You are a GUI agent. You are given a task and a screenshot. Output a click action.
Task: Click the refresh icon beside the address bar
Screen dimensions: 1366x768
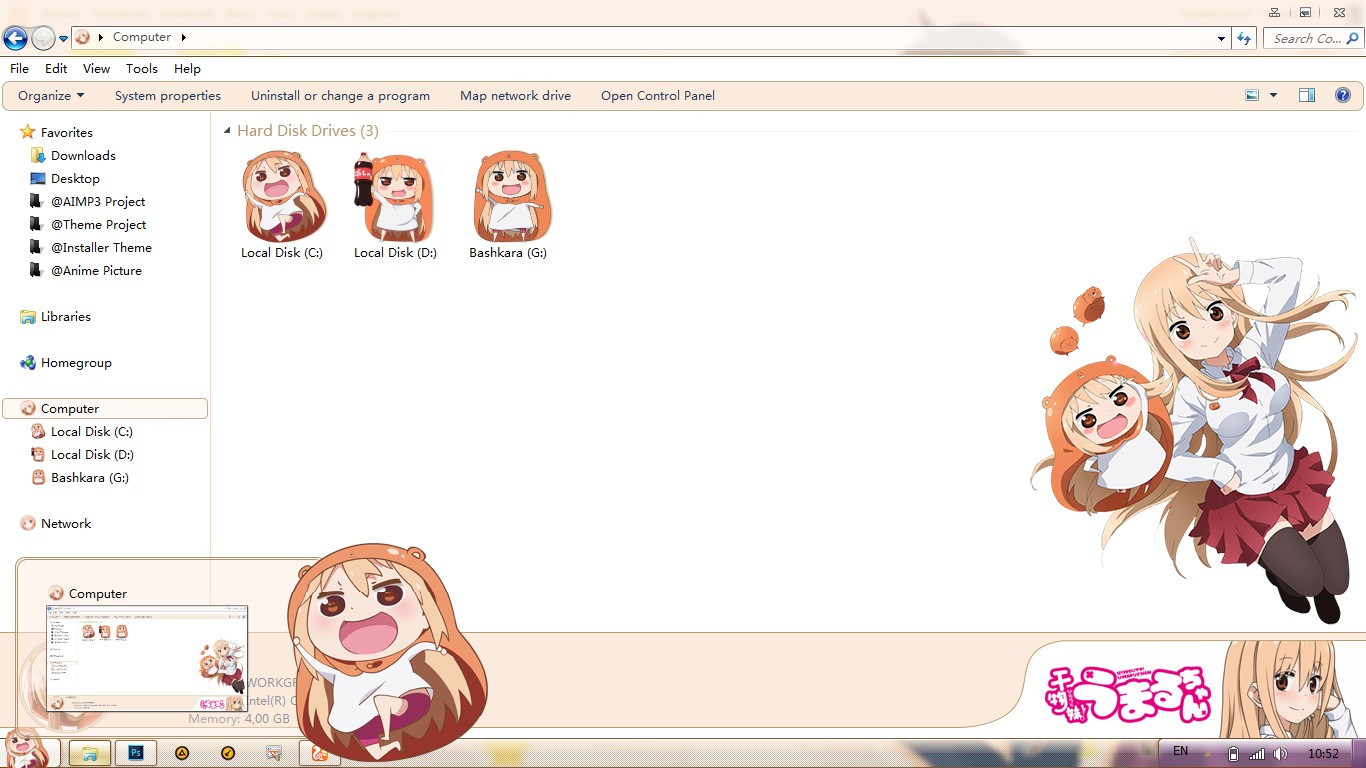coord(1243,37)
